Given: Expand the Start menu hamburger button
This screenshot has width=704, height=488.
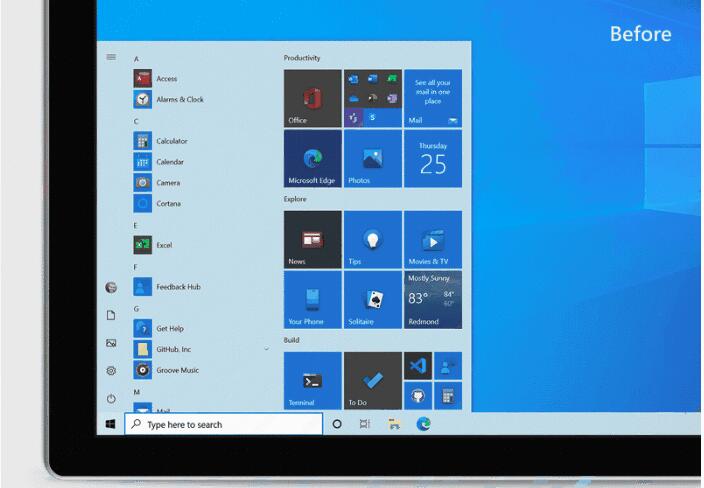Looking at the screenshot, I should [111, 57].
